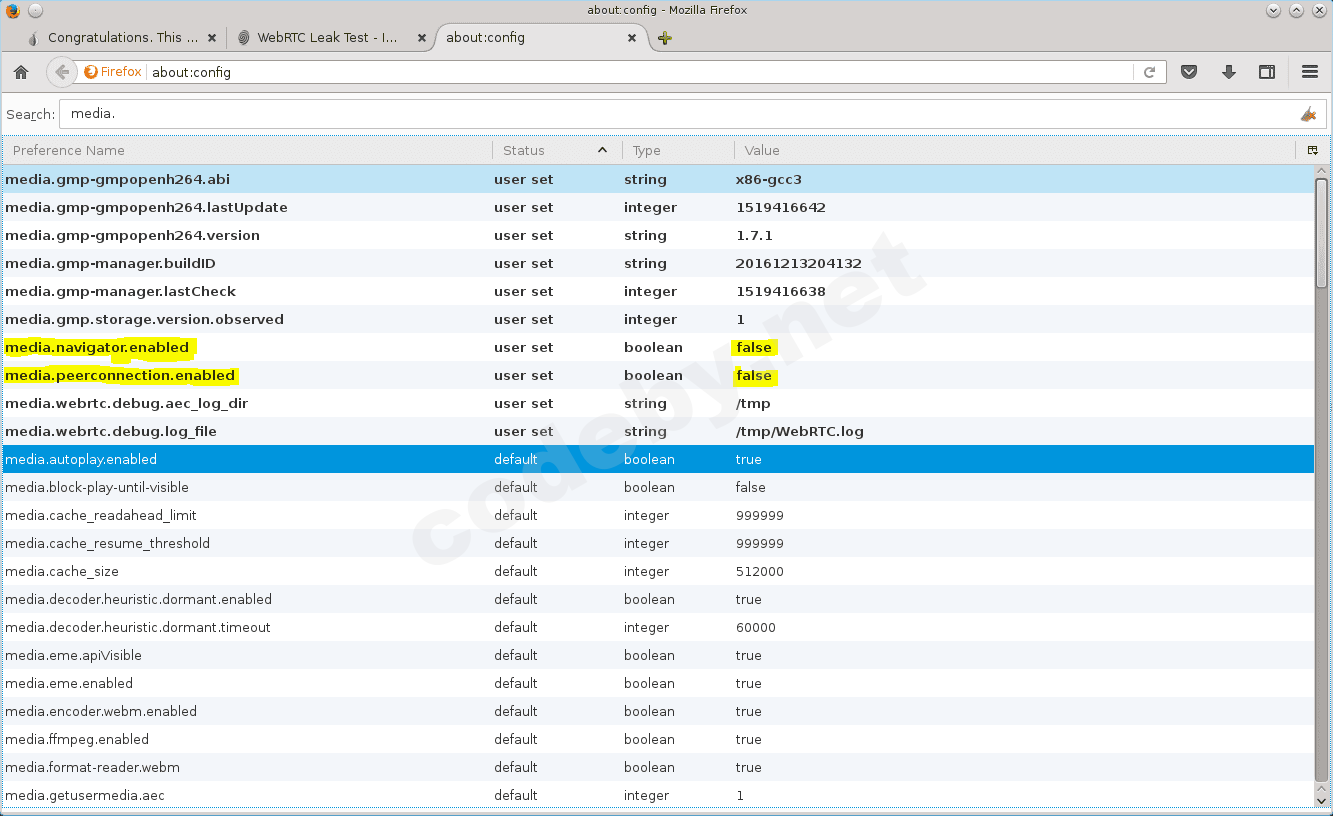The height and width of the screenshot is (816, 1333).
Task: Navigate back with the back arrow
Action: coord(60,72)
